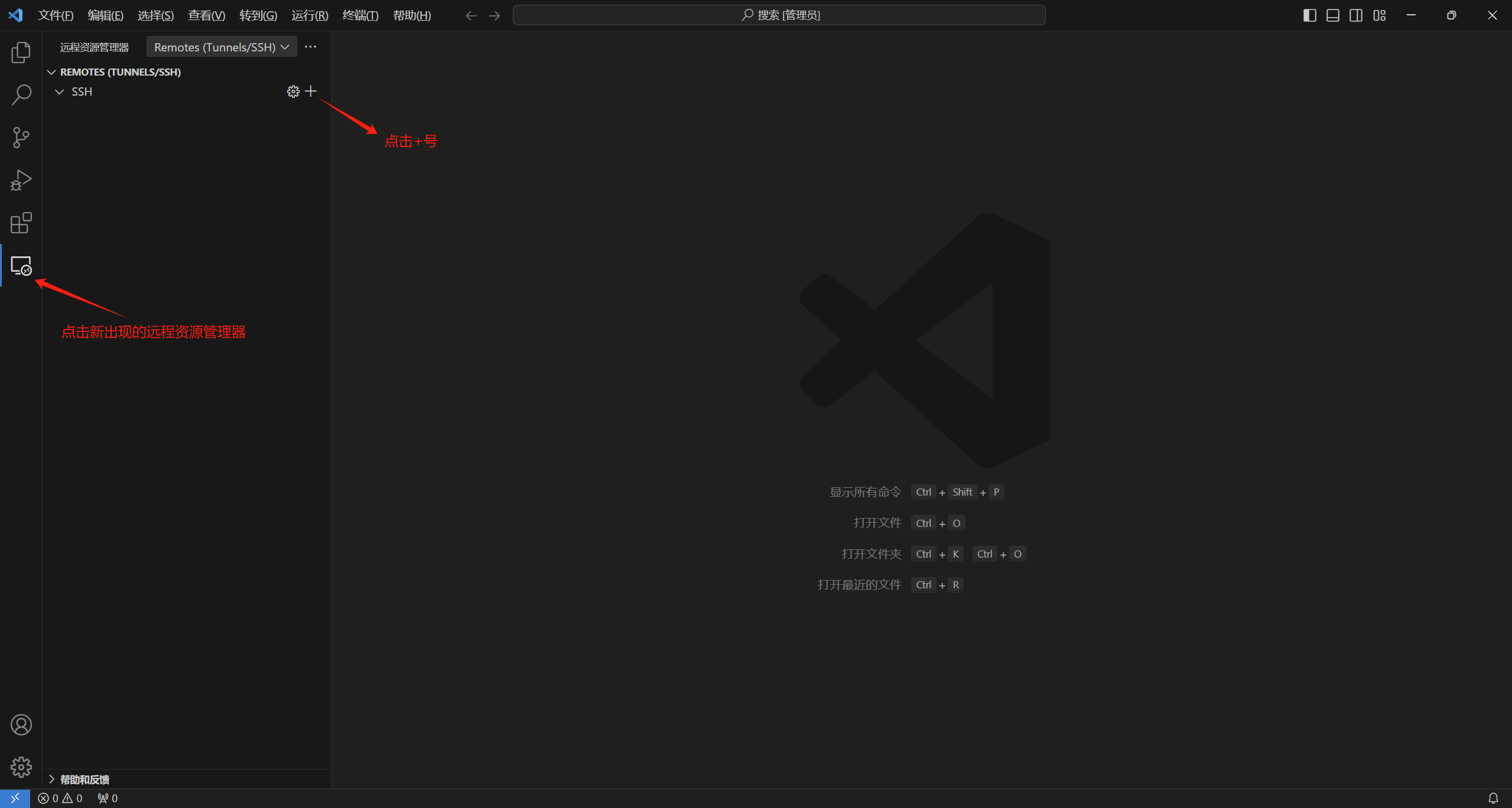Click the plus icon to add SSH host
The height and width of the screenshot is (808, 1512).
pos(311,92)
